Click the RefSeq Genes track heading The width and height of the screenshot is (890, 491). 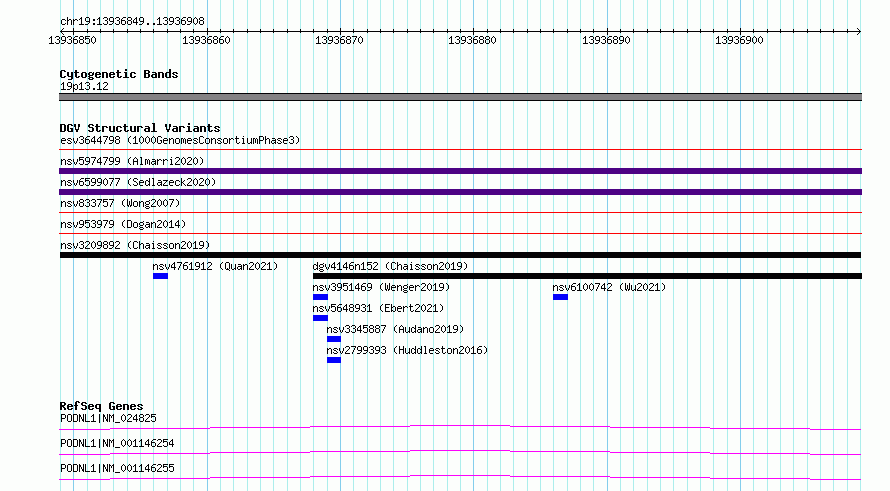coord(101,406)
